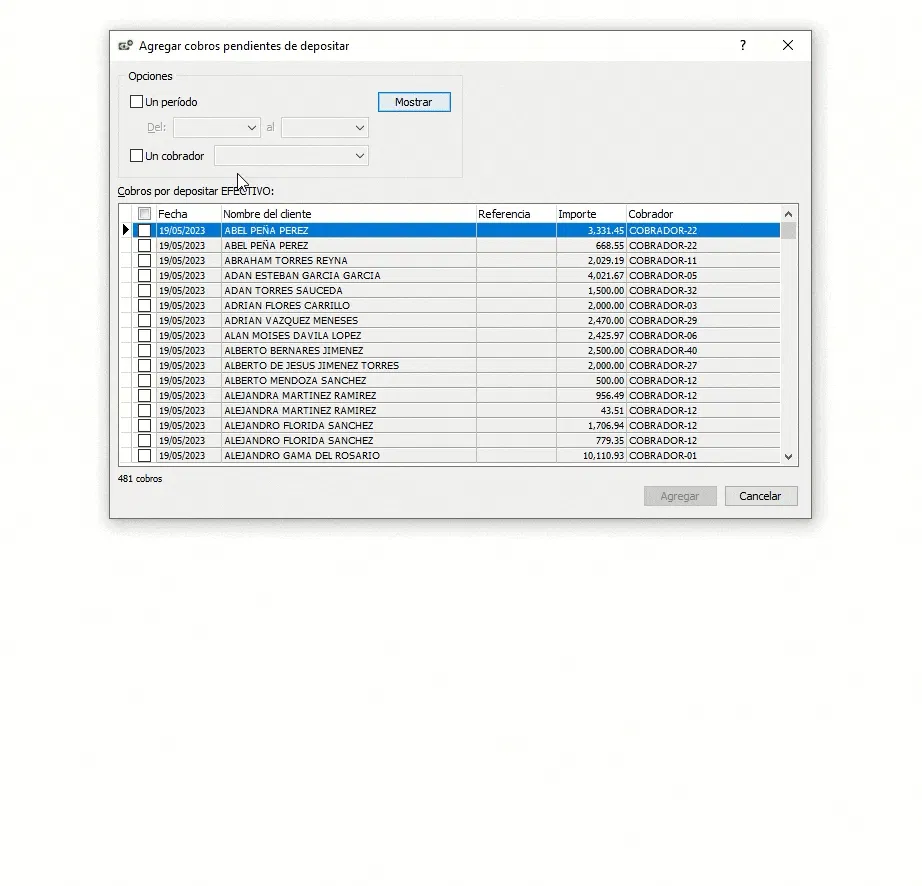Viewport: 922px width, 886px height.
Task: Check the ABRAHAM TORRES REYNA row checkbox
Action: (x=144, y=260)
